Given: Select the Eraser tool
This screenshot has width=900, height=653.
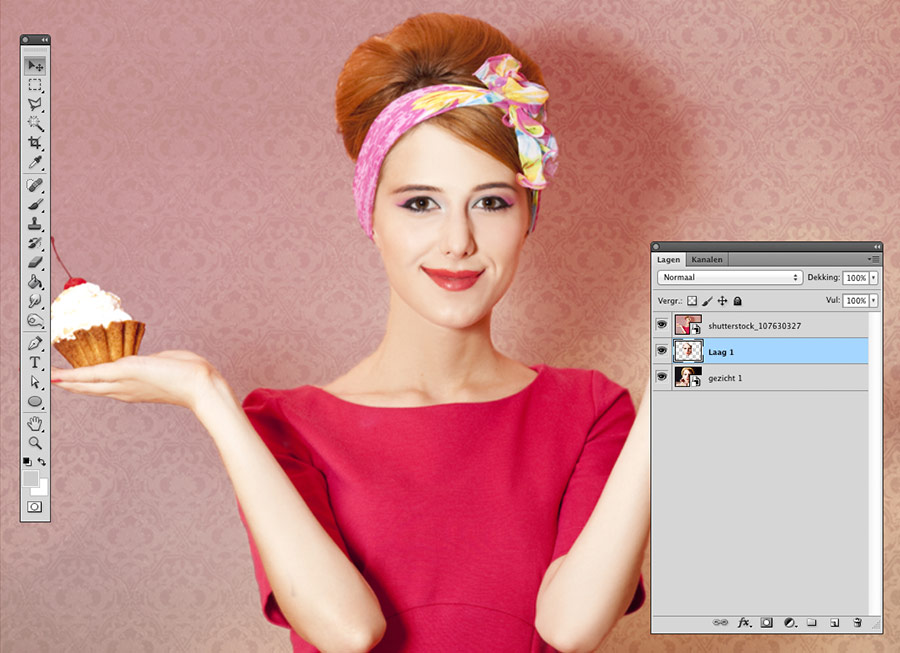Looking at the screenshot, I should pos(35,262).
